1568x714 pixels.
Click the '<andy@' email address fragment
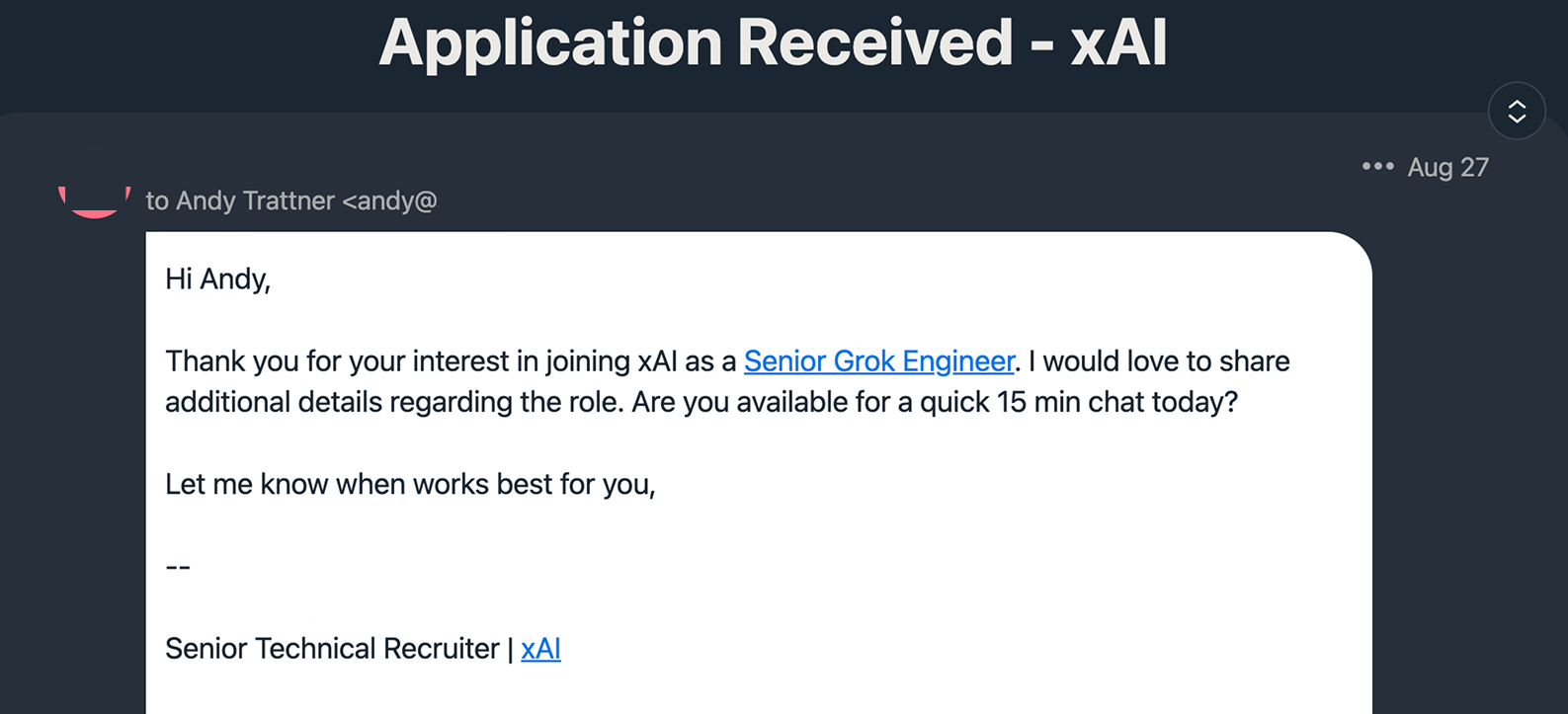(x=389, y=200)
